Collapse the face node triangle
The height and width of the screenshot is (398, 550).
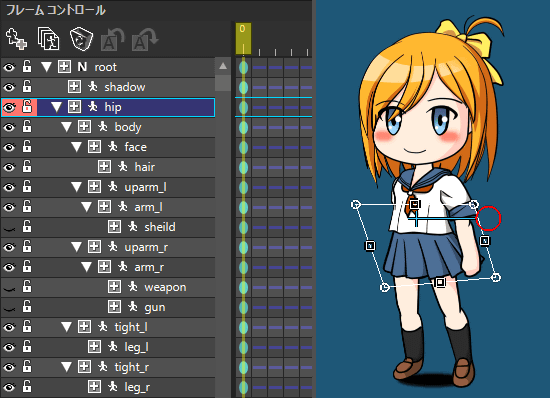pyautogui.click(x=76, y=147)
